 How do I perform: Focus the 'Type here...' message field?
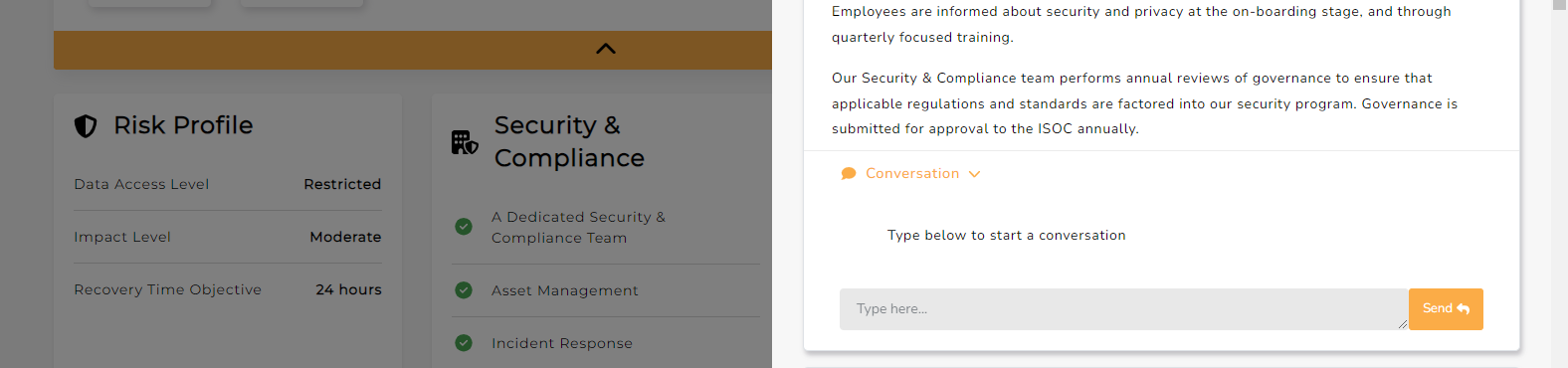[x=1123, y=309]
